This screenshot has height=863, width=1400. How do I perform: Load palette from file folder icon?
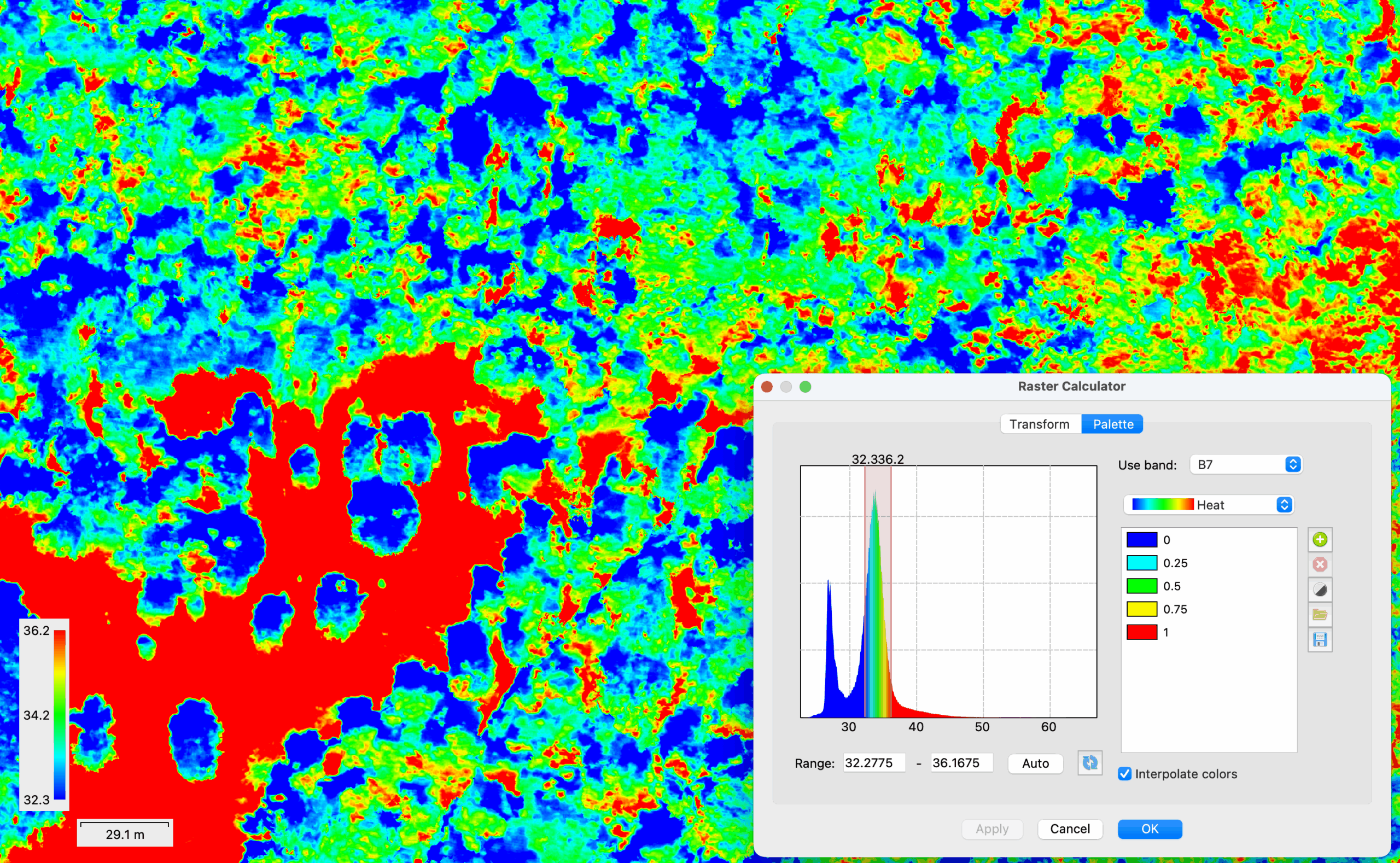point(1320,615)
